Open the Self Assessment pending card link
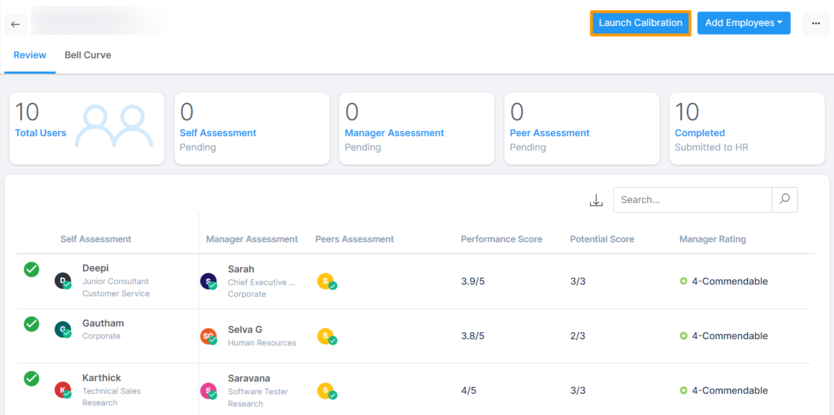 point(218,133)
